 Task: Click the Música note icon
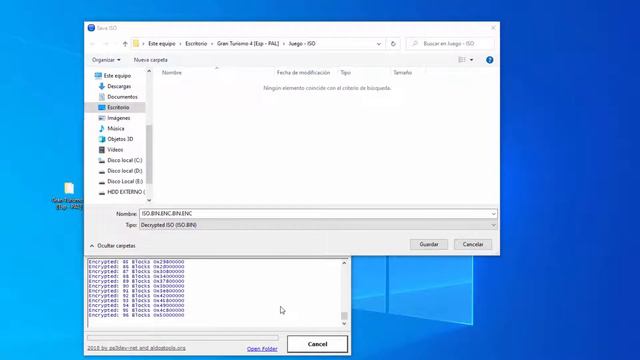click(x=102, y=129)
